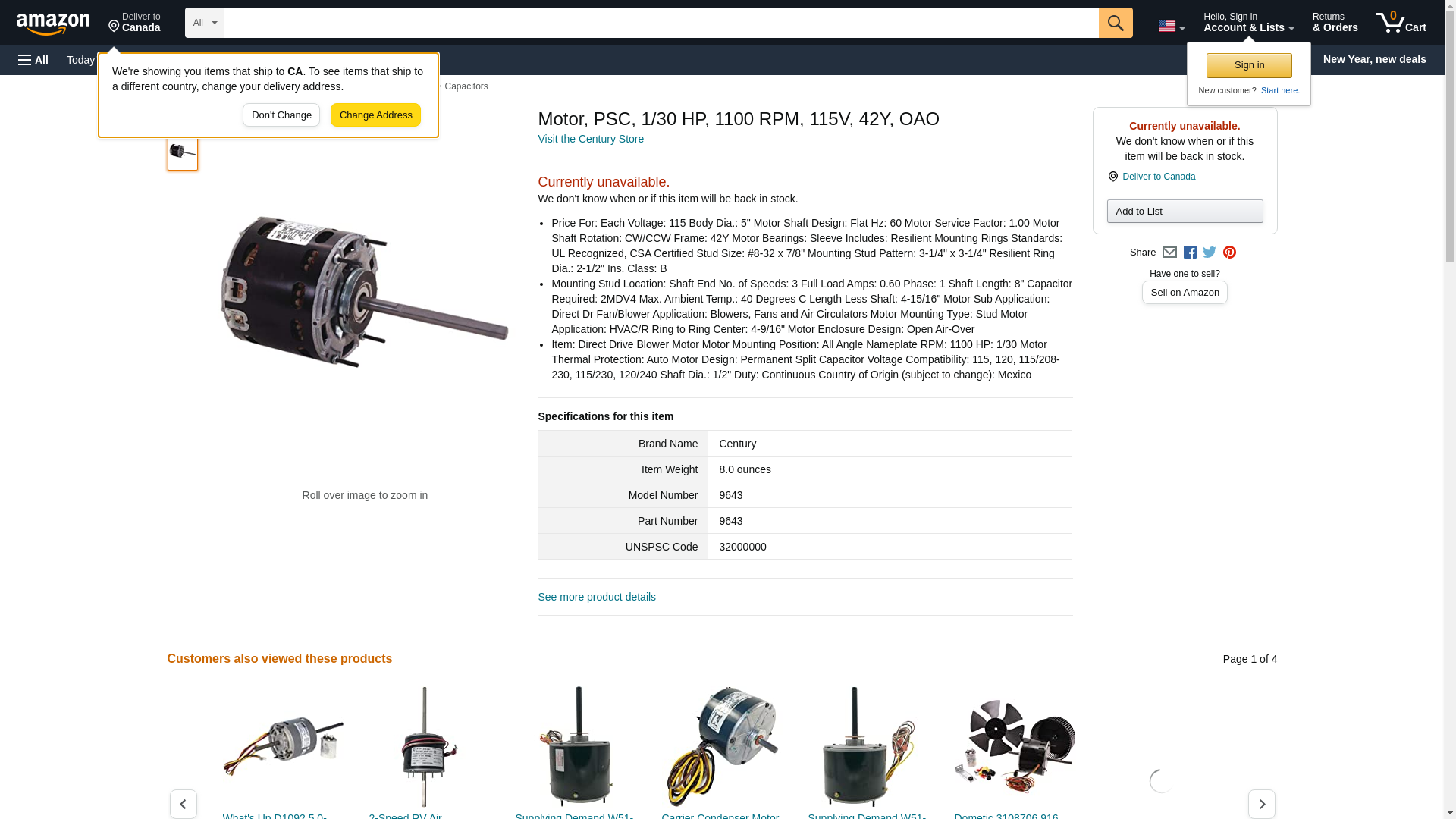The image size is (1456, 819).
Task: Click the yellow Sign in button
Action: pos(1249,65)
